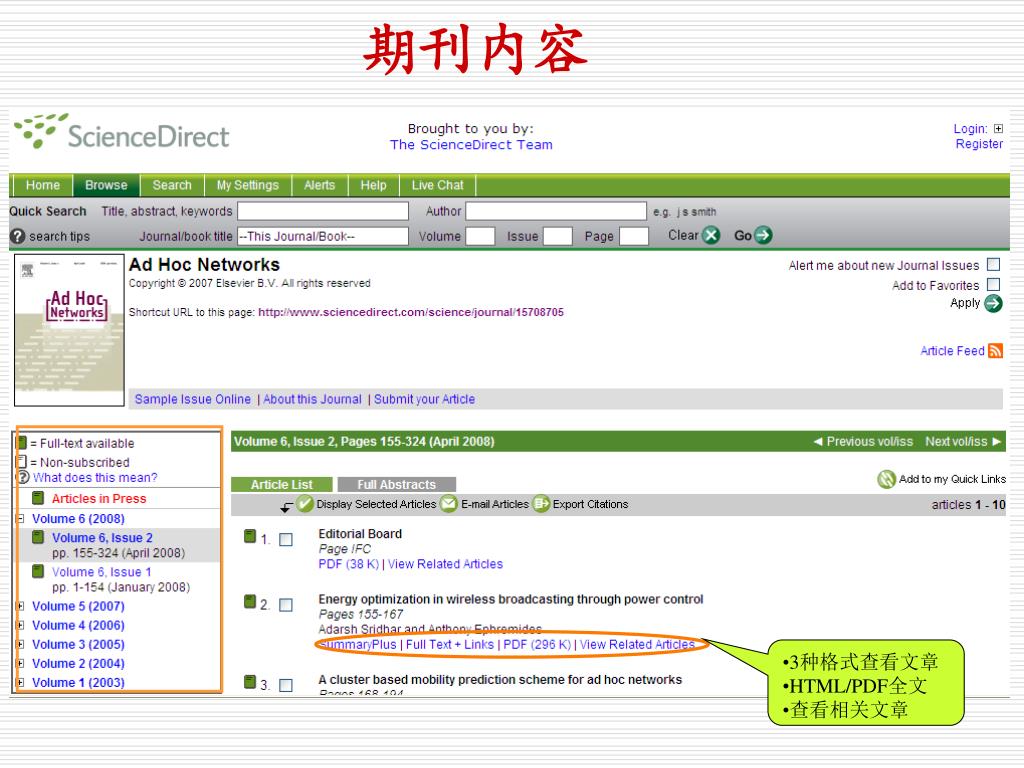The height and width of the screenshot is (768, 1024).
Task: Expand the Volume 2 (2004) tree node
Action: [x=20, y=664]
